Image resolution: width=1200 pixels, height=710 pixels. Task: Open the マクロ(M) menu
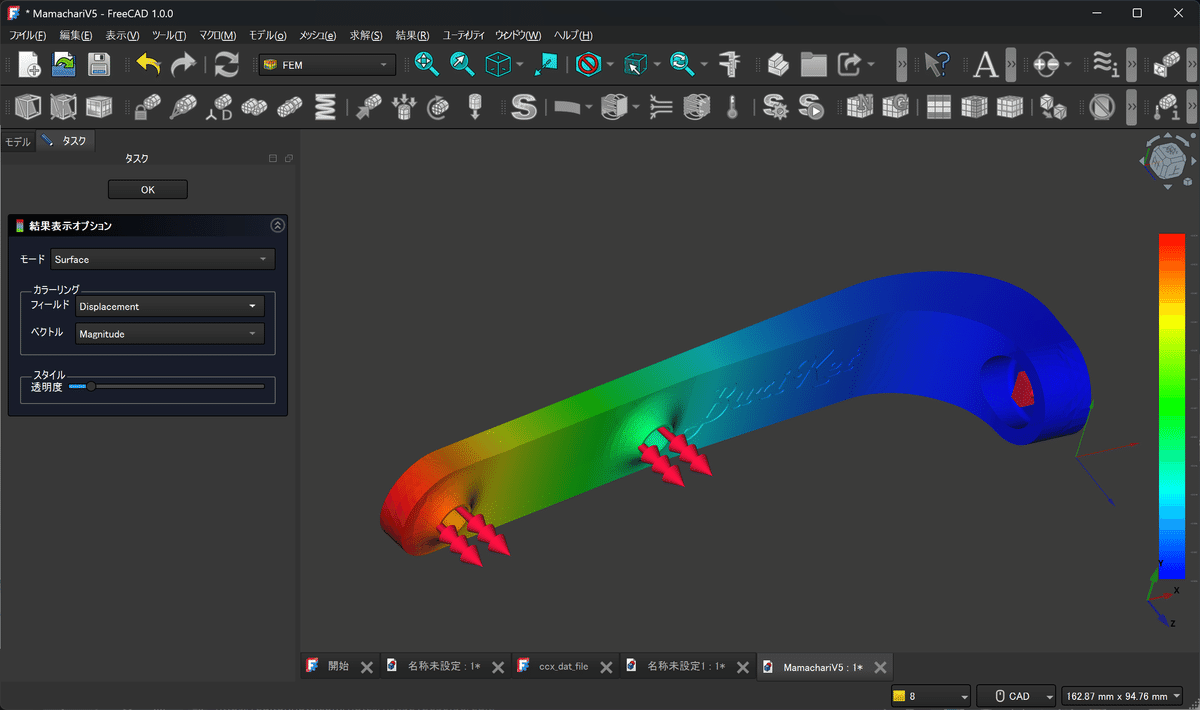217,35
